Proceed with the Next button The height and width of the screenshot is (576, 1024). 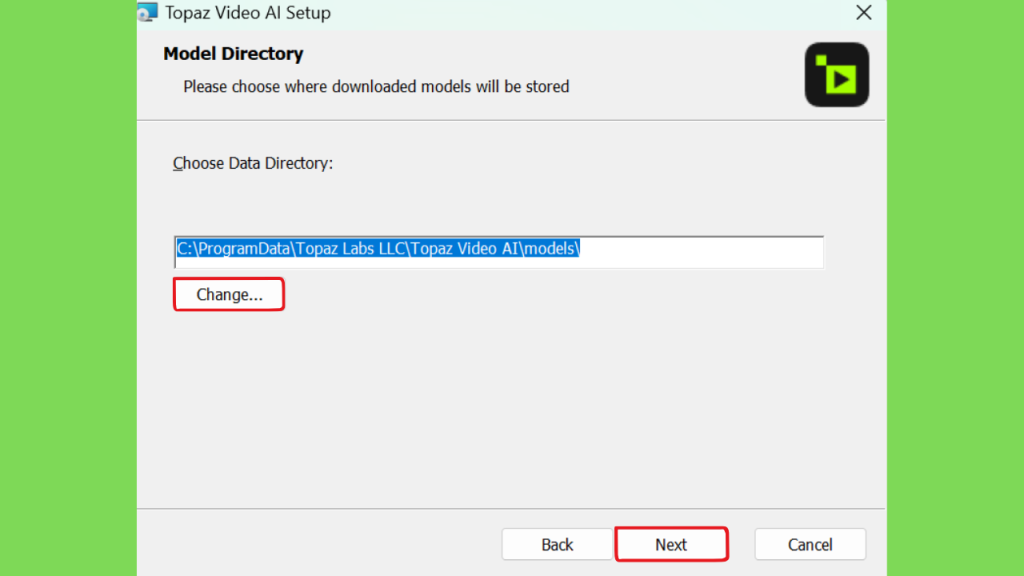click(x=671, y=545)
